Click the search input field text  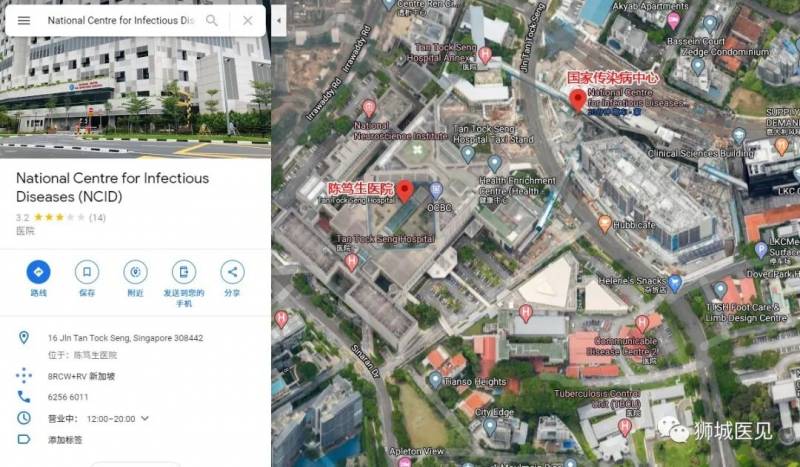121,20
